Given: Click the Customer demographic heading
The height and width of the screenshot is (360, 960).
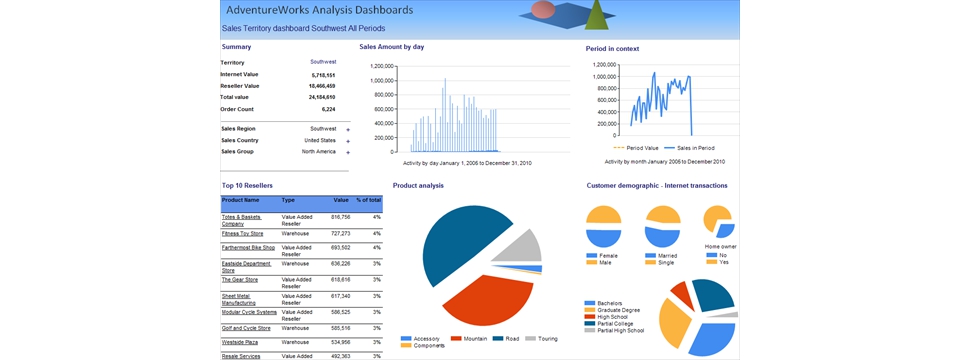Looking at the screenshot, I should (657, 185).
